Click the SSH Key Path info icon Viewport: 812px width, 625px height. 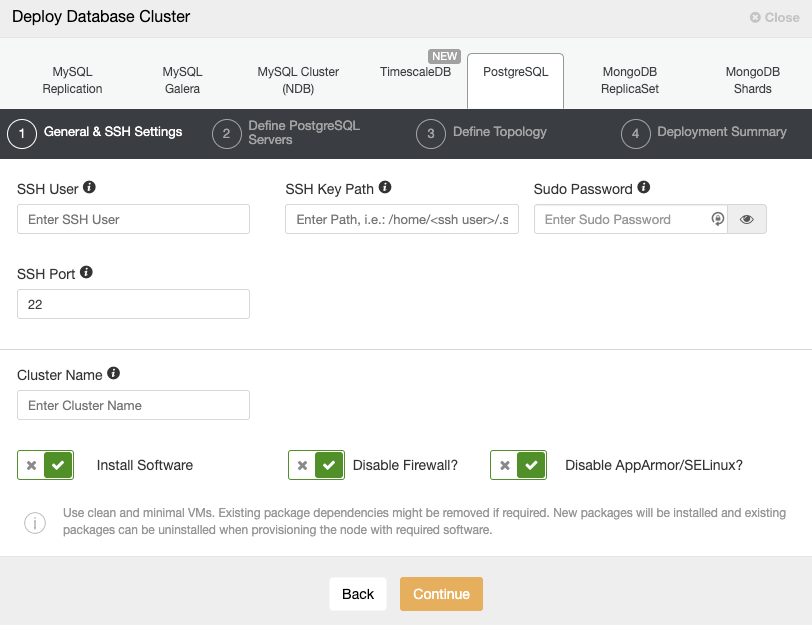pos(385,187)
